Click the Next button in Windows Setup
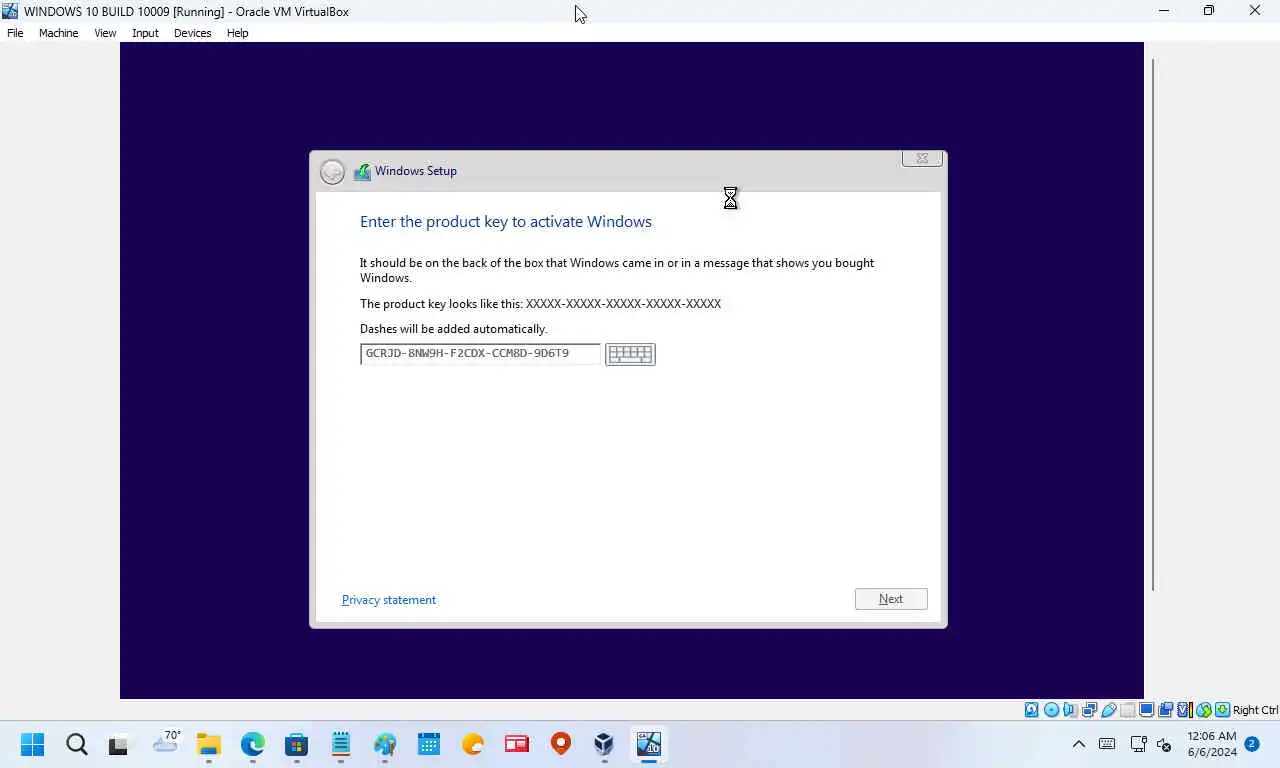1280x768 pixels. (x=891, y=599)
